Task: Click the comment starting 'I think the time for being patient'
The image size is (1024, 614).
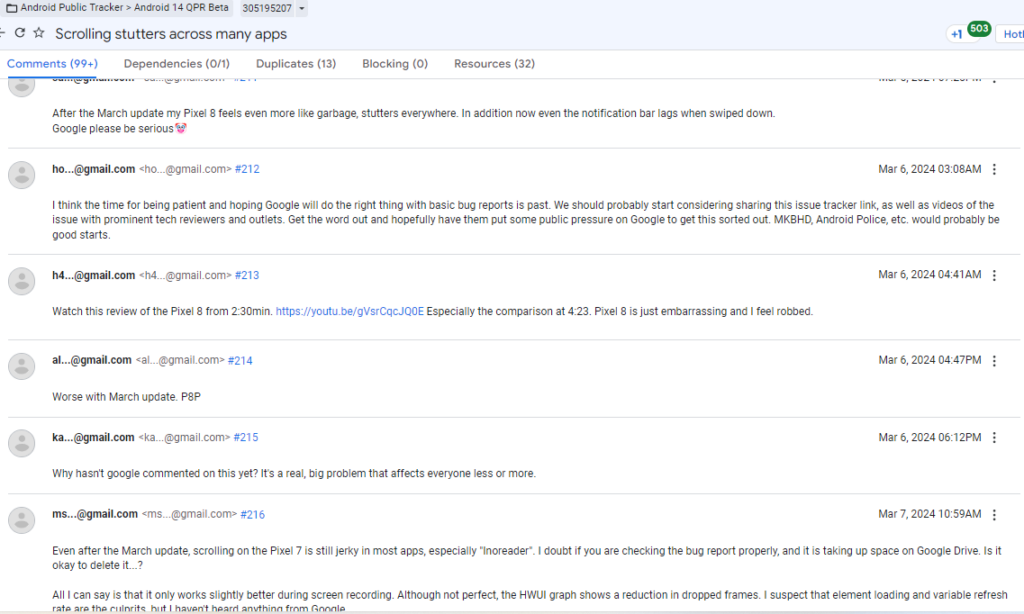Action: click(x=526, y=220)
